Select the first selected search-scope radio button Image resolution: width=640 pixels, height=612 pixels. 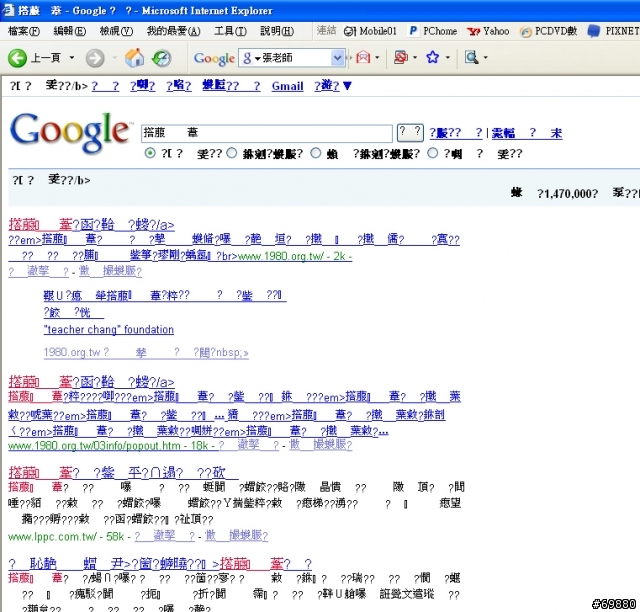click(150, 154)
